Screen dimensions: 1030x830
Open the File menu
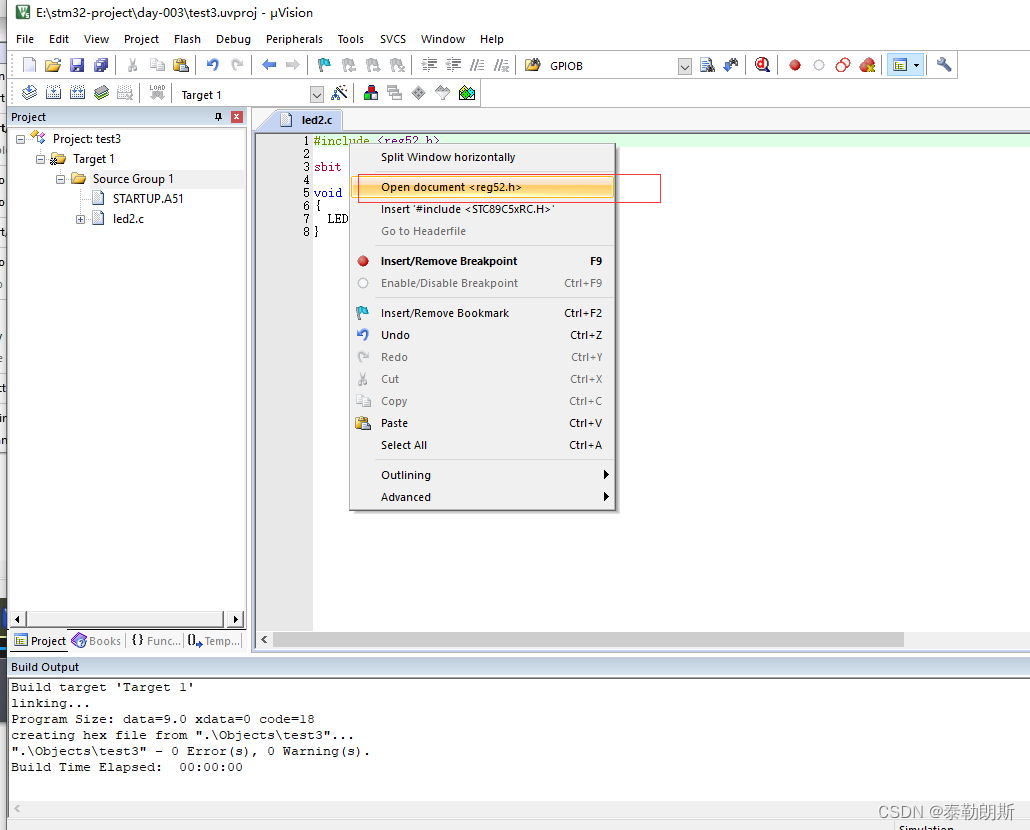pos(25,39)
